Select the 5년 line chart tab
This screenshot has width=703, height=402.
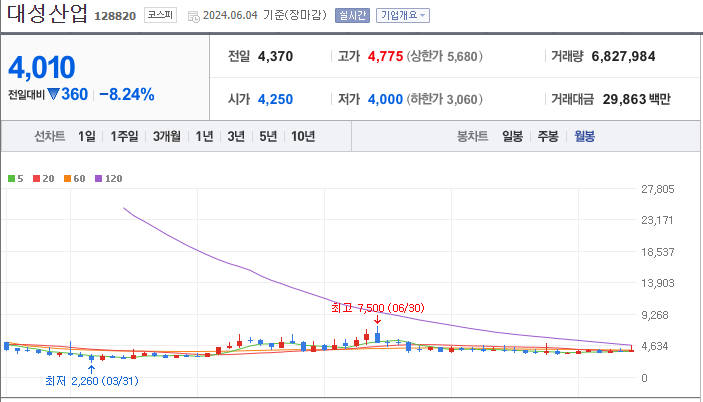coord(268,136)
